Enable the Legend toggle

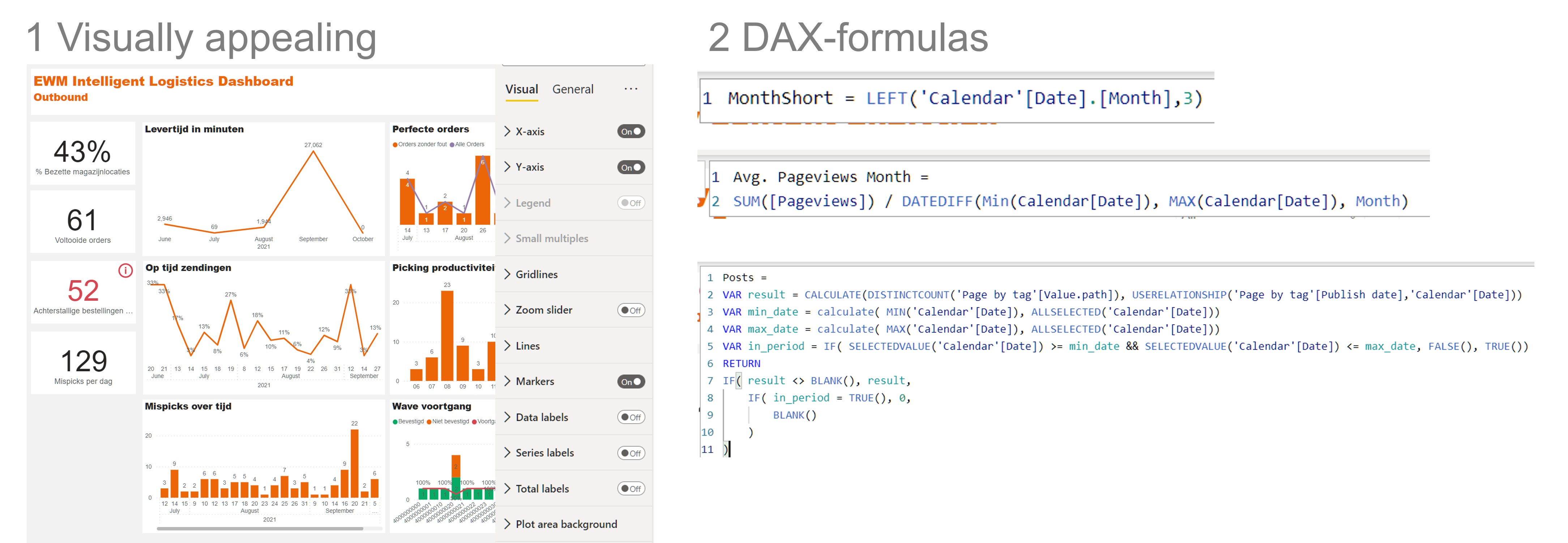pyautogui.click(x=631, y=203)
